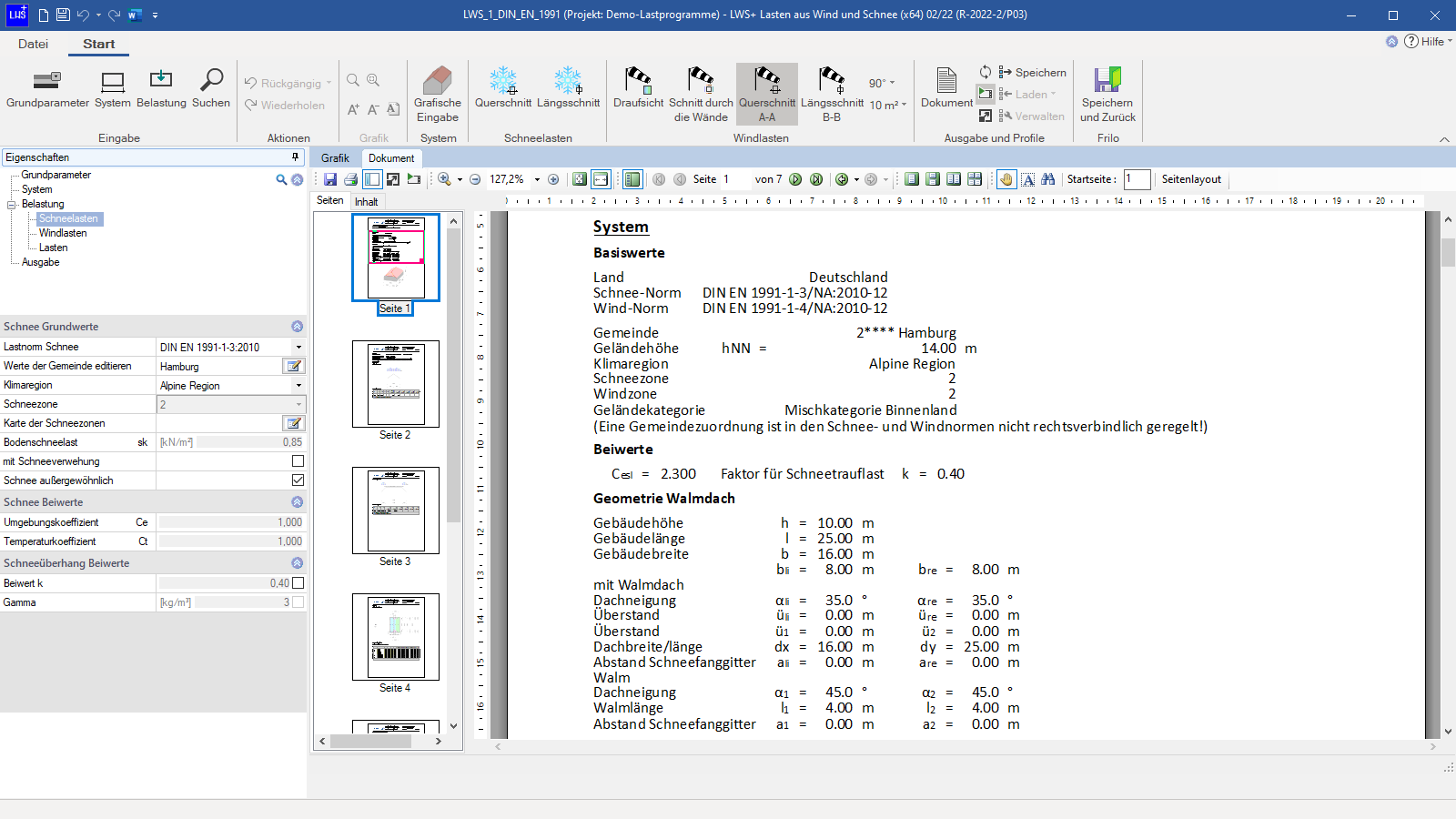Click the Umgebungskoeffizient Ce value field
The image size is (1456, 819).
(231, 522)
